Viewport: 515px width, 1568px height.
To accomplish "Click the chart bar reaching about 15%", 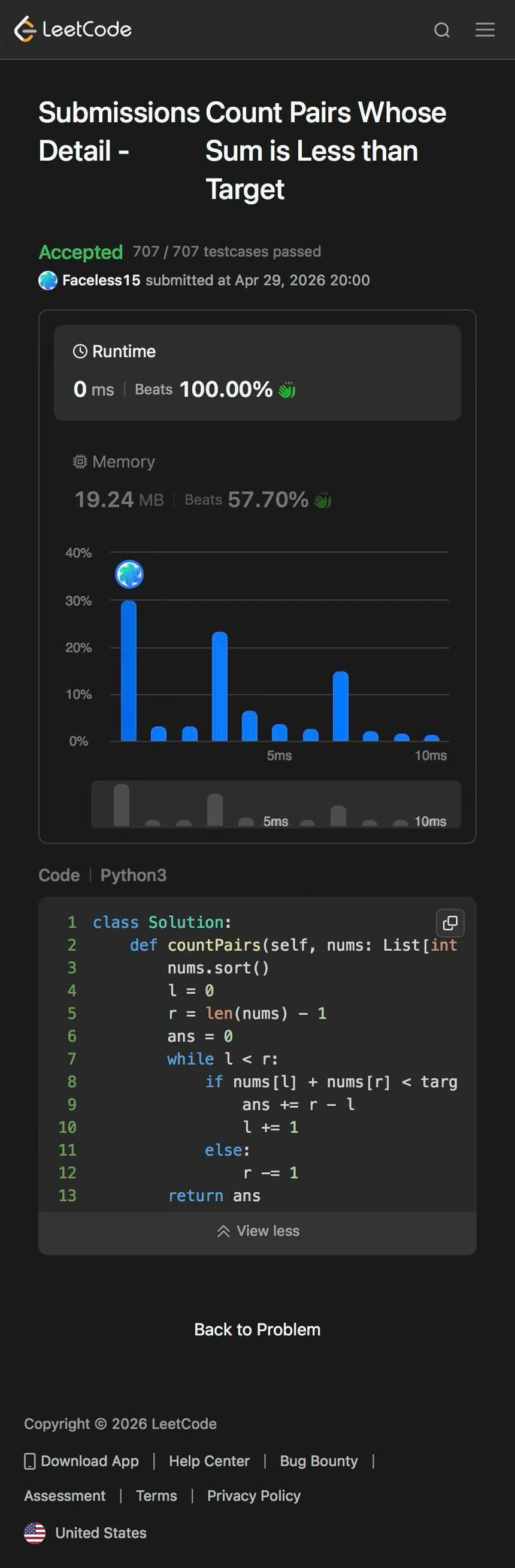I will tap(341, 706).
